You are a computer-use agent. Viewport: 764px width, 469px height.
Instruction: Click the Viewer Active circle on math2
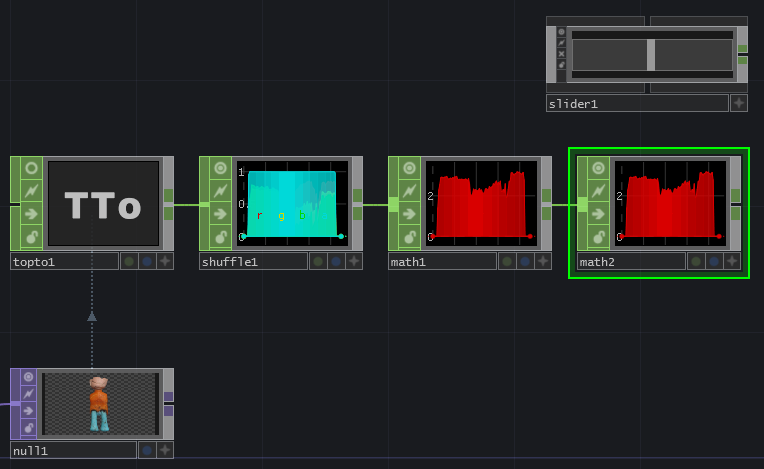click(x=598, y=169)
